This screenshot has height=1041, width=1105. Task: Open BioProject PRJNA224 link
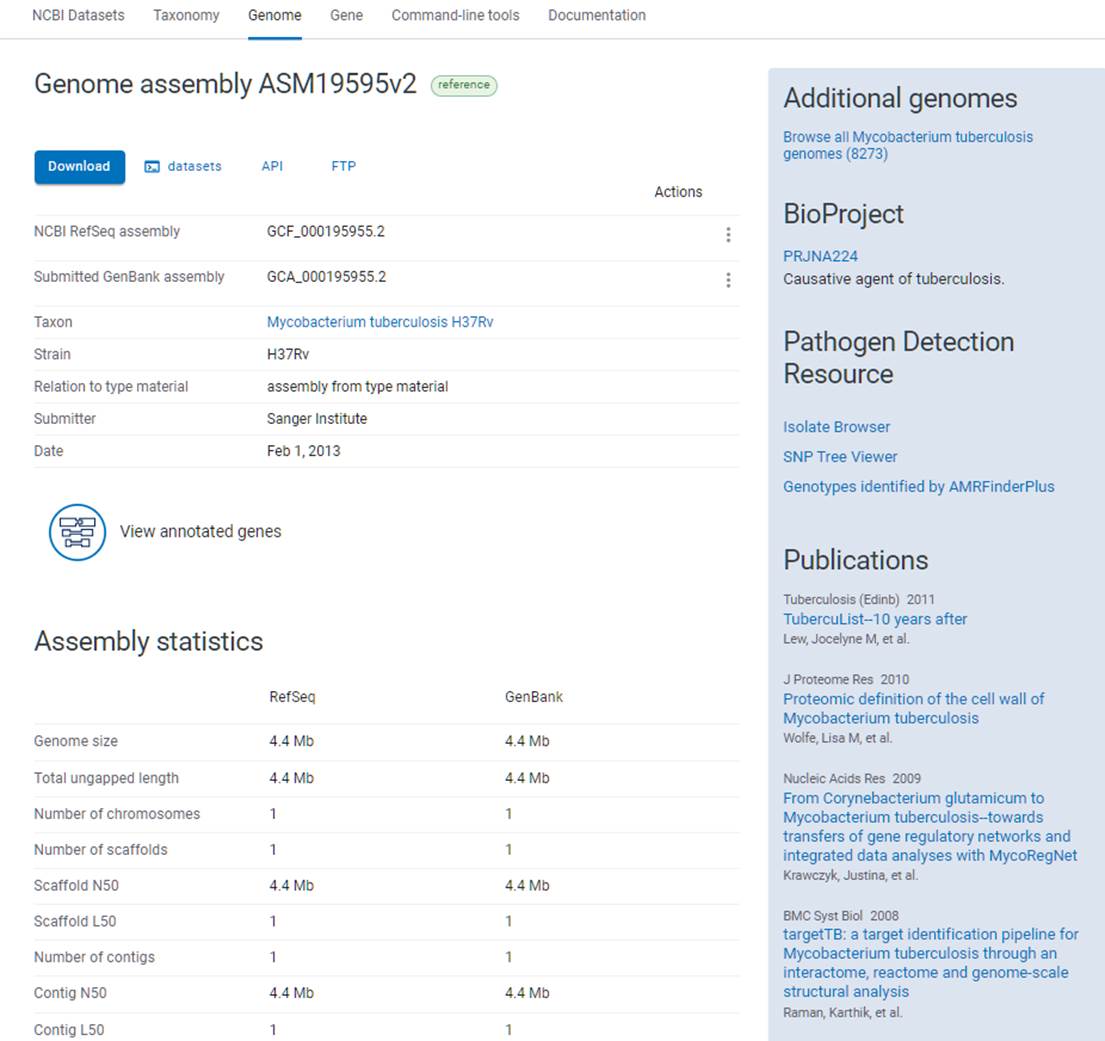(x=820, y=256)
